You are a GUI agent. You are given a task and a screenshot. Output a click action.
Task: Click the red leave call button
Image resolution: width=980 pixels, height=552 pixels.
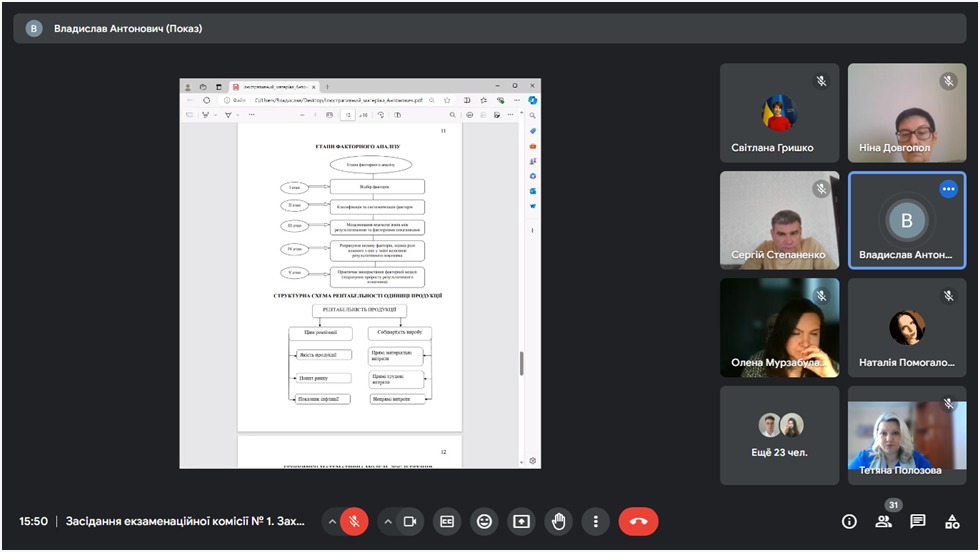pos(638,521)
